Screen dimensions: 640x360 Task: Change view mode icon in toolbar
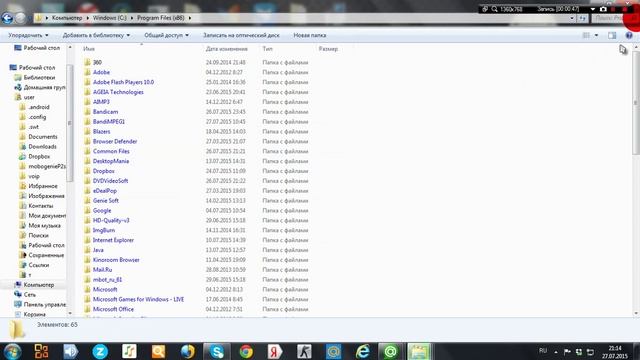[x=586, y=36]
